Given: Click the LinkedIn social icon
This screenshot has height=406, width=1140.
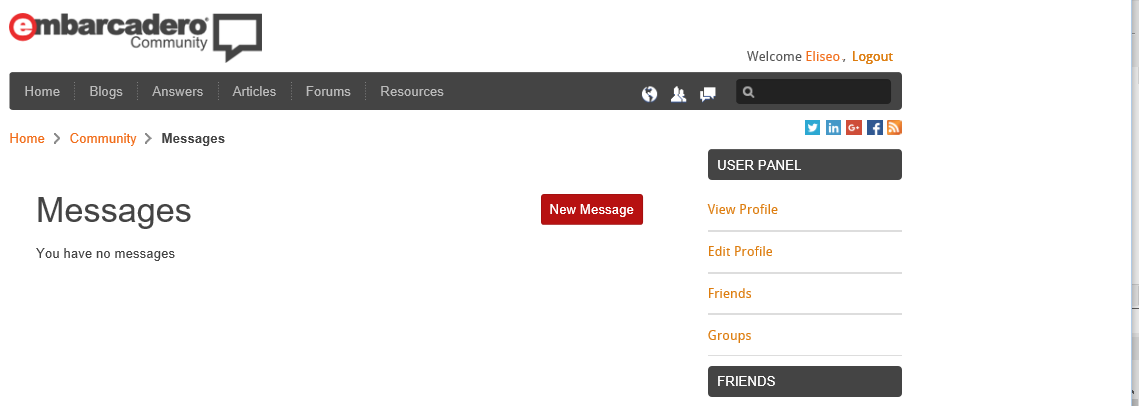Looking at the screenshot, I should [x=833, y=127].
